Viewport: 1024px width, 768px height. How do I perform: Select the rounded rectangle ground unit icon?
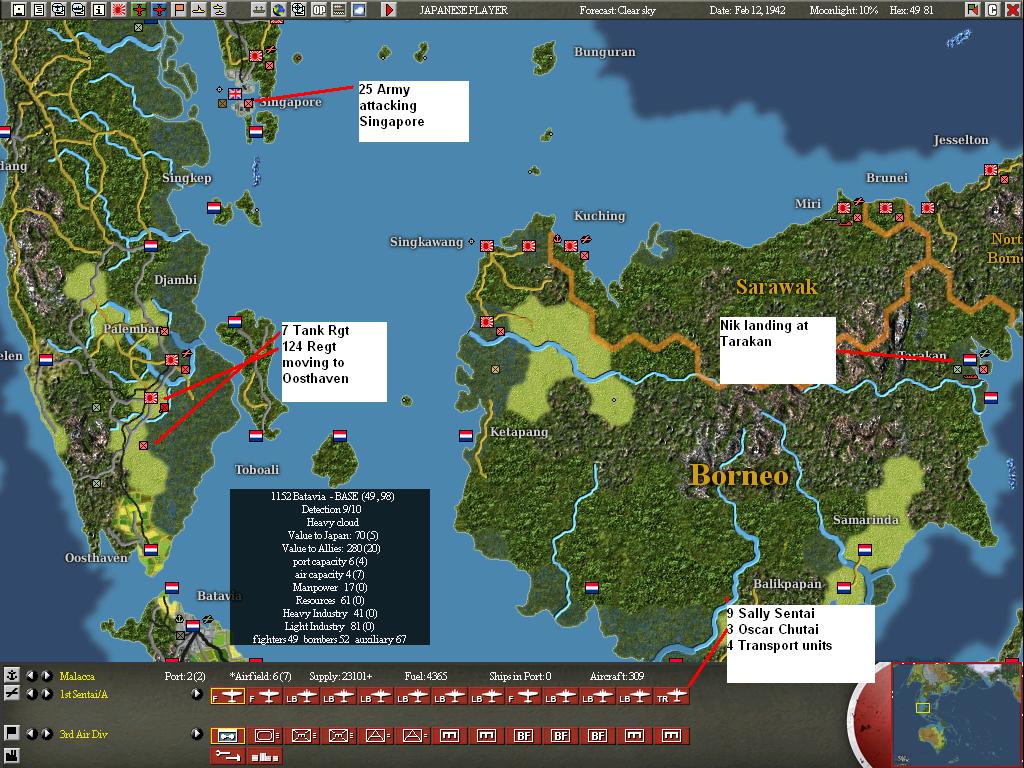tap(264, 735)
